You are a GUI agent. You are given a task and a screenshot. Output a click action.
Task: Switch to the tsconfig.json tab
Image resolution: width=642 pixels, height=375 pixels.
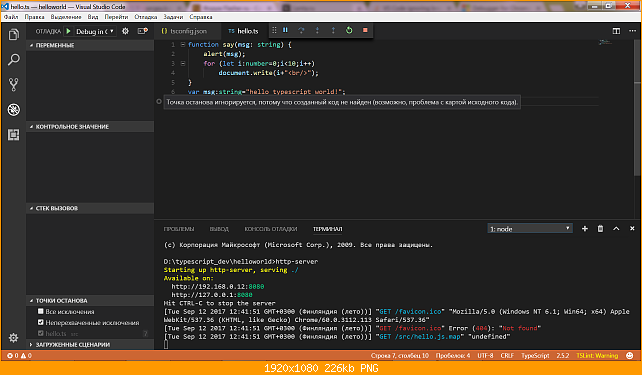coord(188,31)
